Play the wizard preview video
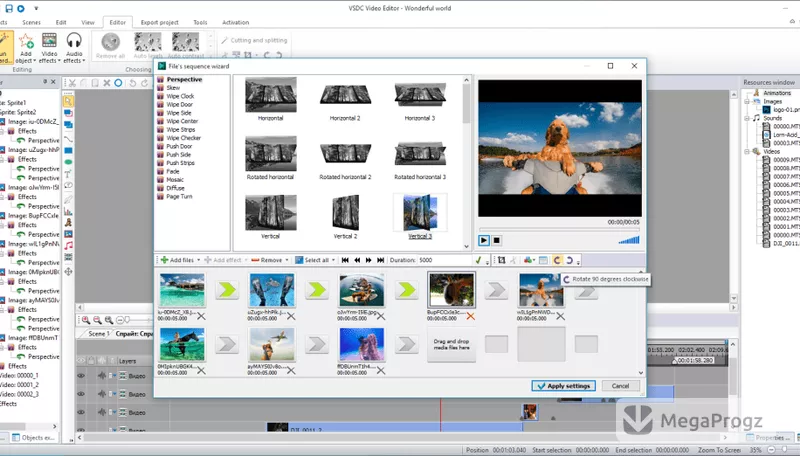This screenshot has width=800, height=456. tap(484, 240)
